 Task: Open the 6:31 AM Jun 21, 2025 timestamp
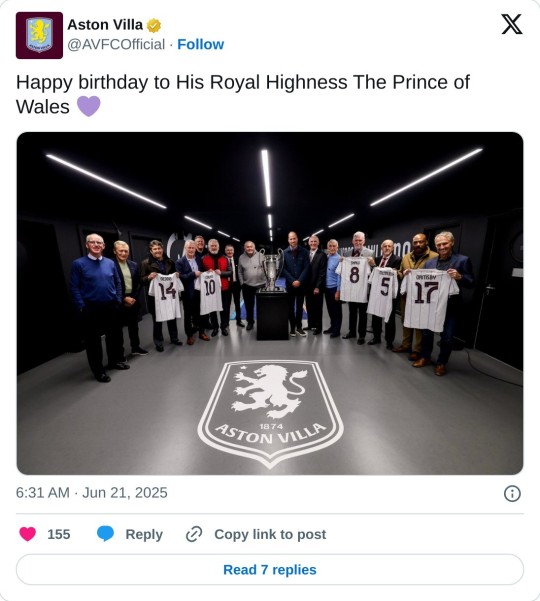tap(92, 493)
